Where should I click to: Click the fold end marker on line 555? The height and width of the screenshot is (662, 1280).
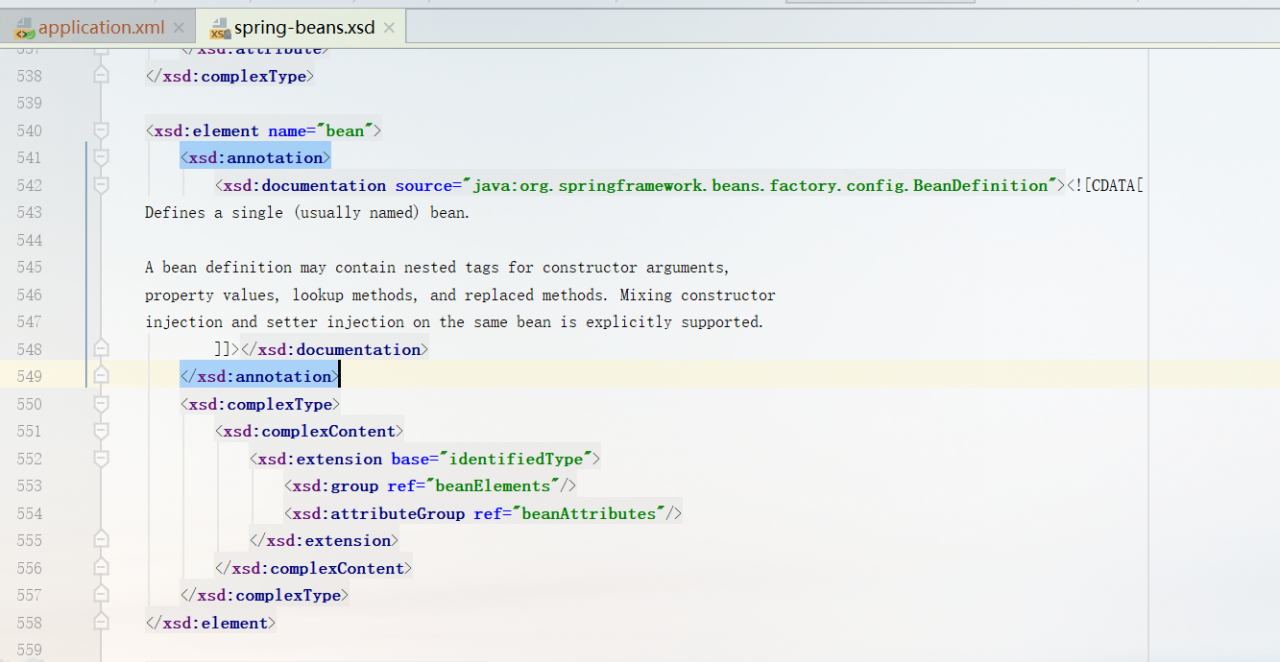(101, 540)
